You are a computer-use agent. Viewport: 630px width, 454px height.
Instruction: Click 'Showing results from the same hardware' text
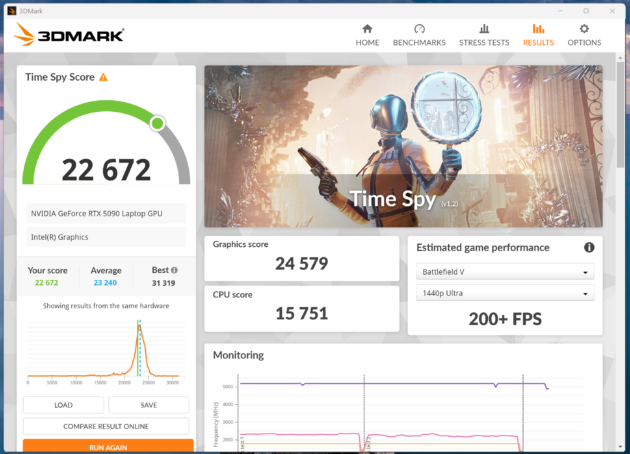pyautogui.click(x=106, y=306)
